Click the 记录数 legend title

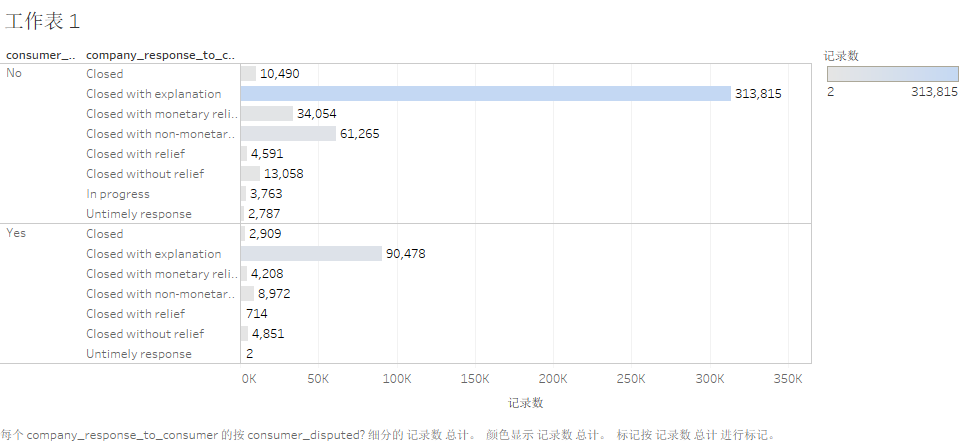click(842, 55)
